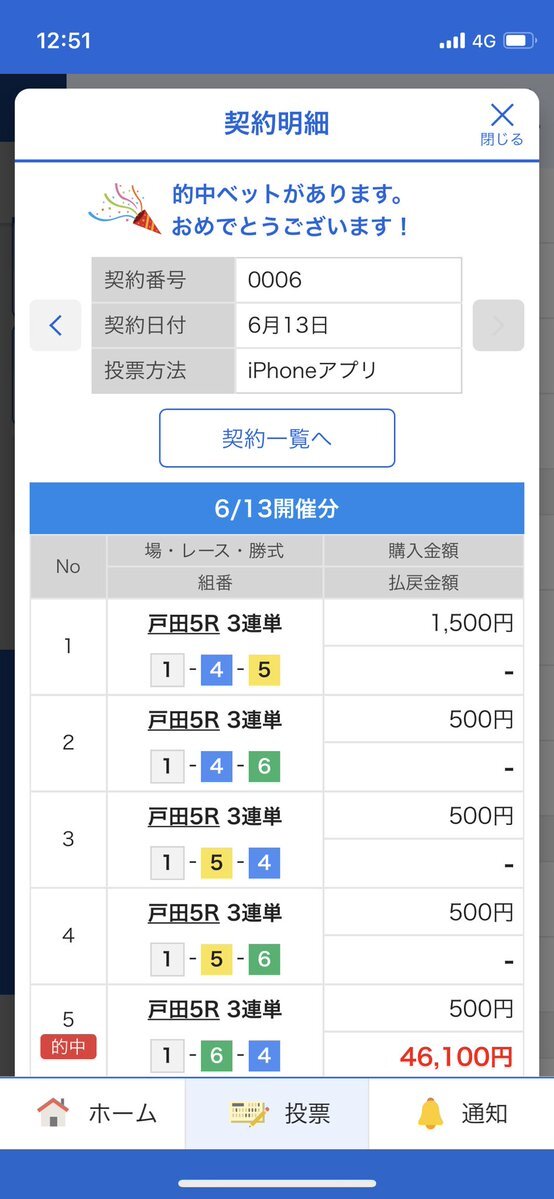Tap the battery indicator in status bar
This screenshot has width=554, height=1199.
pyautogui.click(x=520, y=41)
